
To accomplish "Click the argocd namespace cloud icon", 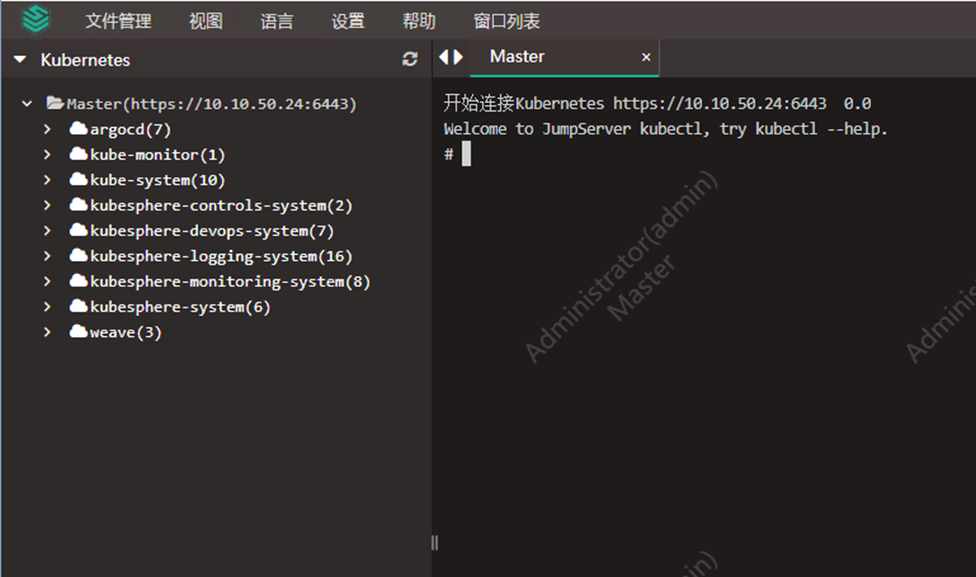I will (78, 129).
